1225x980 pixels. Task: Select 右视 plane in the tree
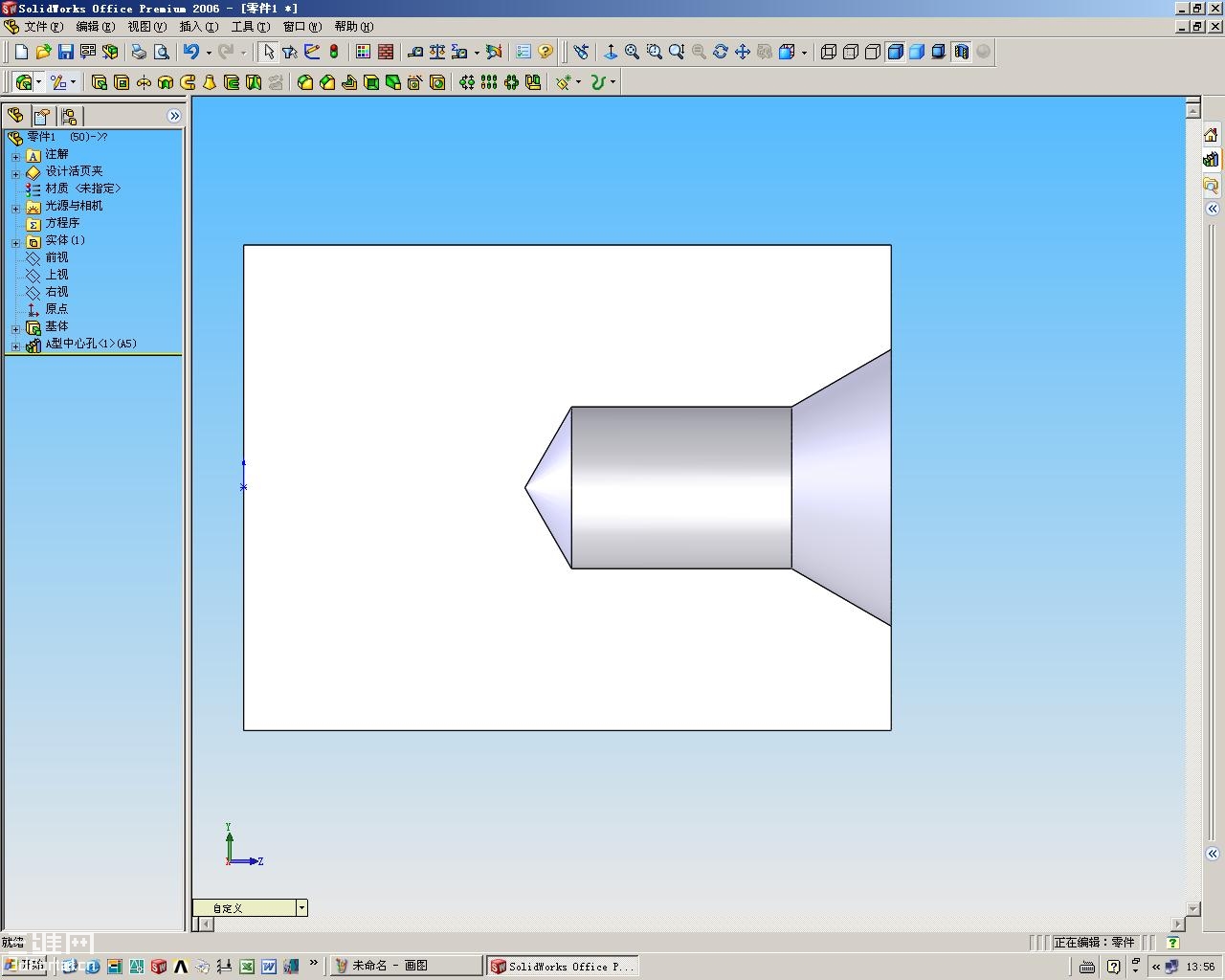(56, 292)
